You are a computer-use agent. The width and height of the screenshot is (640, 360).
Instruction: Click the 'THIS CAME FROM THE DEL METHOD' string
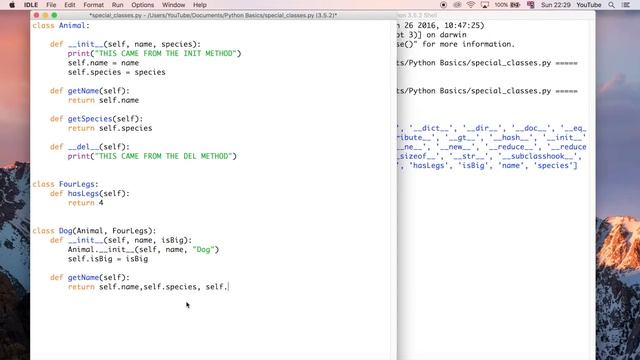[x=163, y=156]
